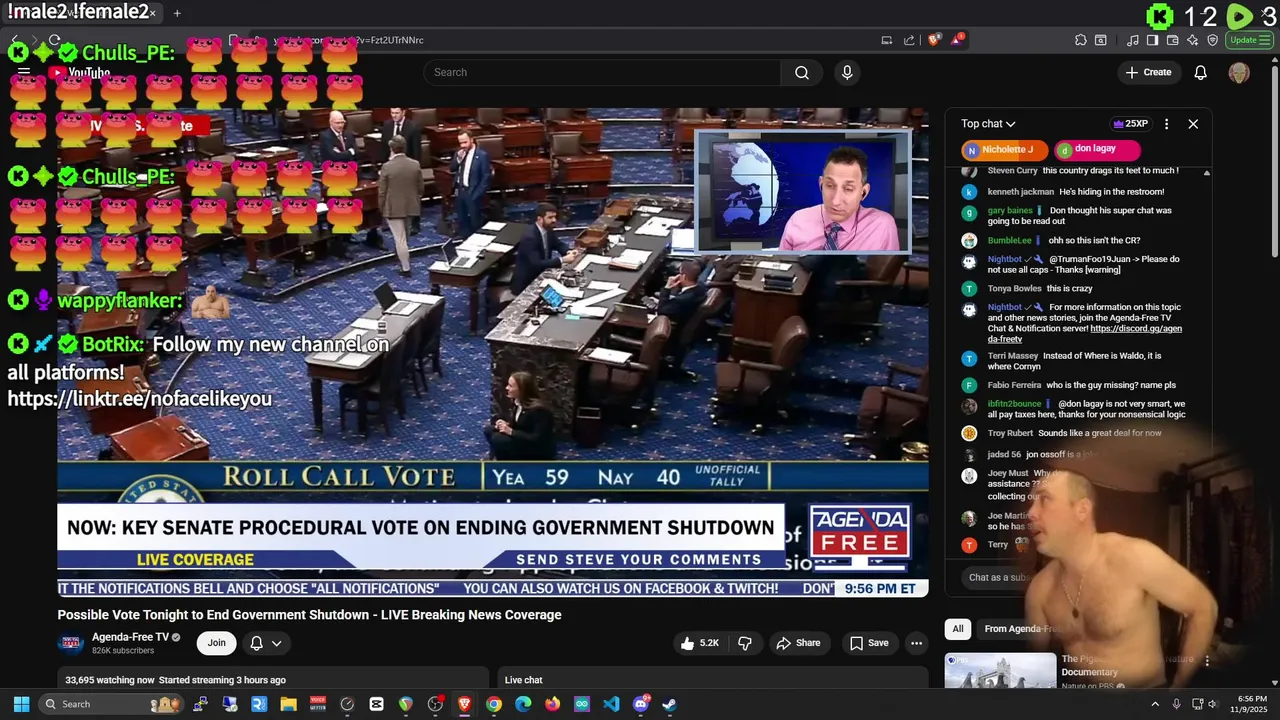Open the notification preference dropdown beside Join
1280x720 pixels.
(266, 643)
